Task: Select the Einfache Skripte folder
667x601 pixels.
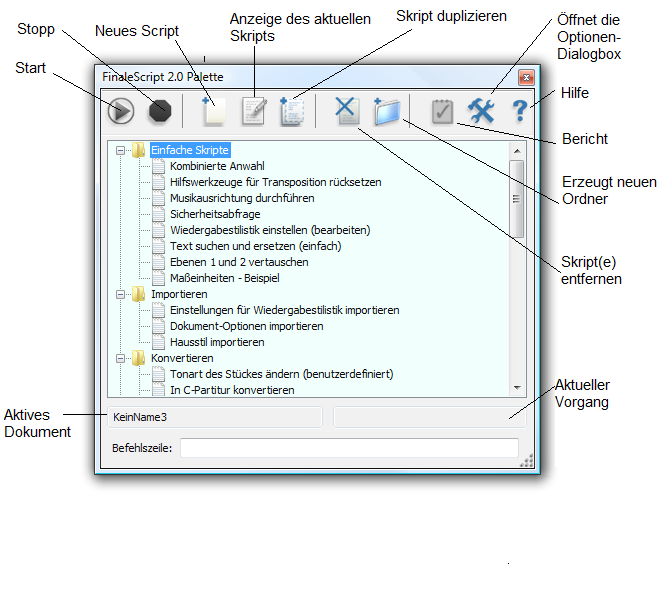Action: point(190,150)
